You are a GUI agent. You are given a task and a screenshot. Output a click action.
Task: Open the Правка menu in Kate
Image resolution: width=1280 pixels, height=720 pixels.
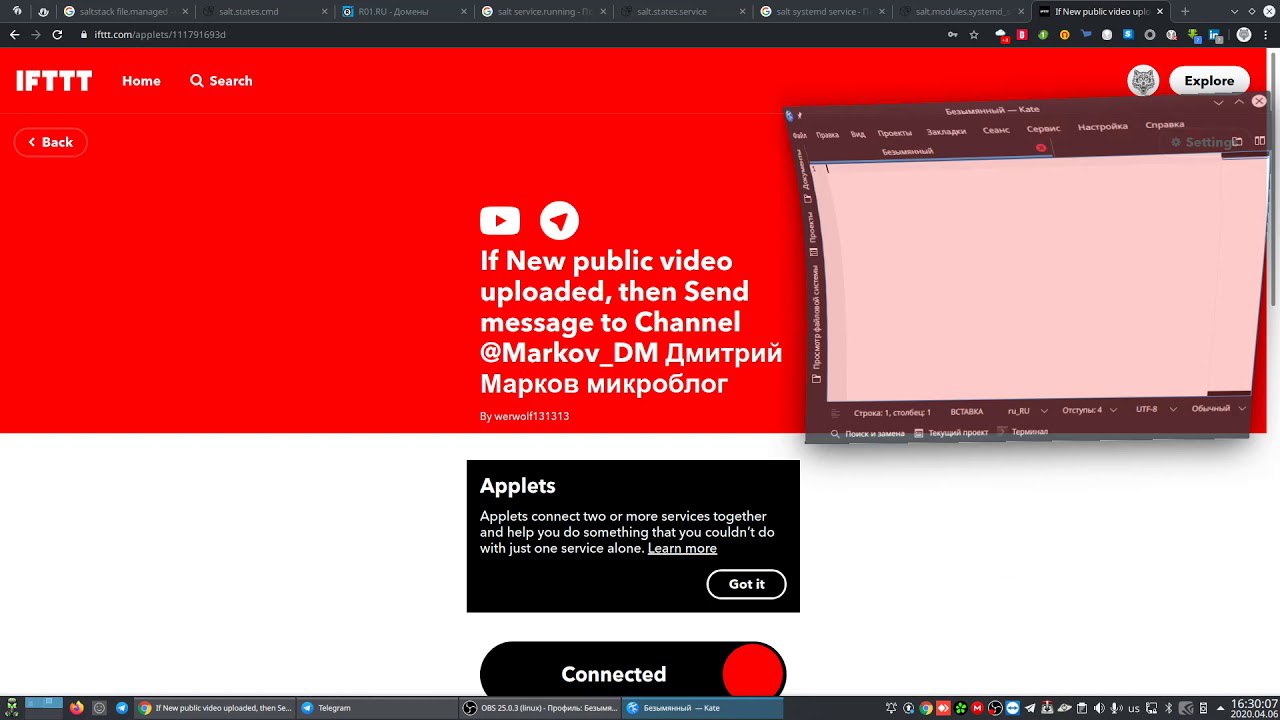[x=827, y=134]
